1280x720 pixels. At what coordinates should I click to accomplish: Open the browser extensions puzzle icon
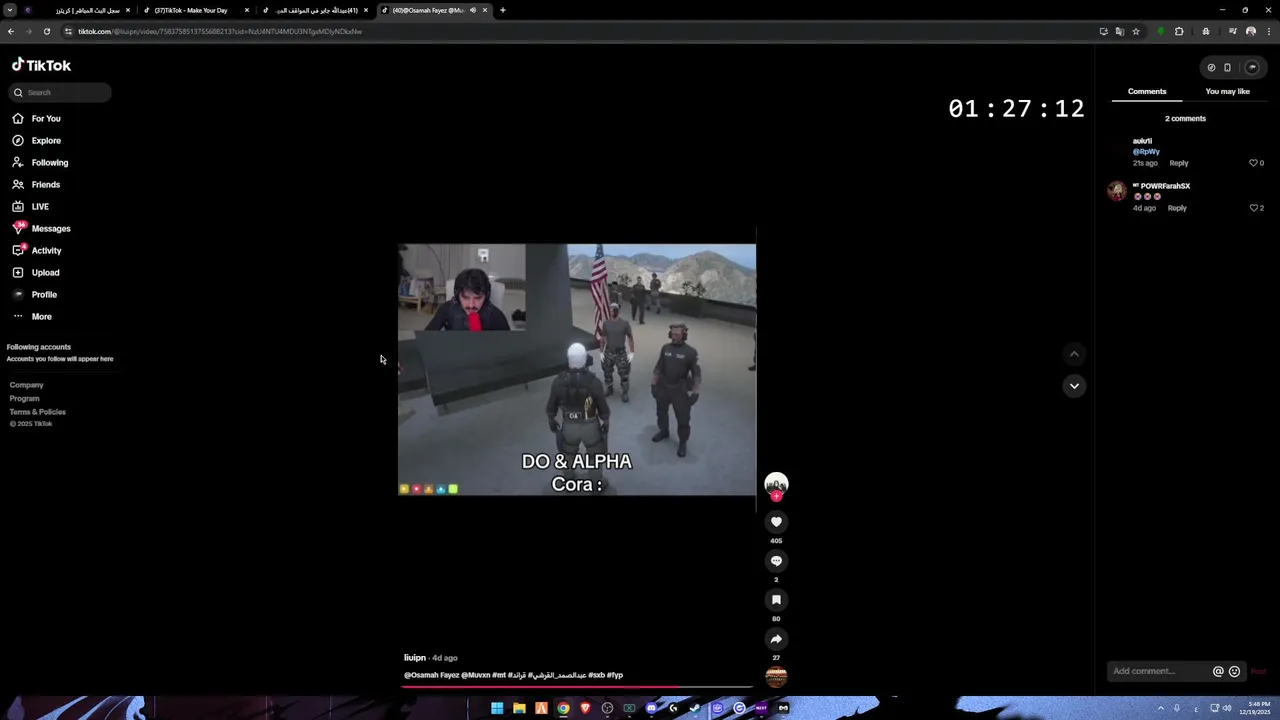(1179, 31)
